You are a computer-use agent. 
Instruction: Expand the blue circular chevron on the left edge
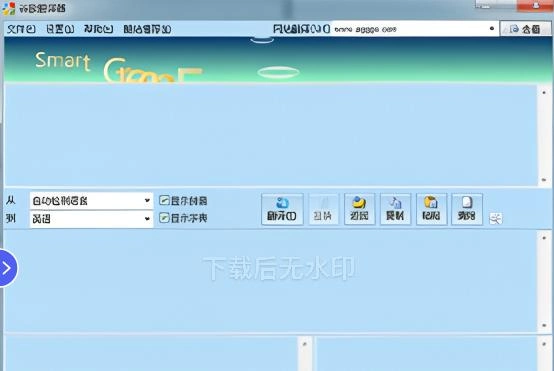7,268
